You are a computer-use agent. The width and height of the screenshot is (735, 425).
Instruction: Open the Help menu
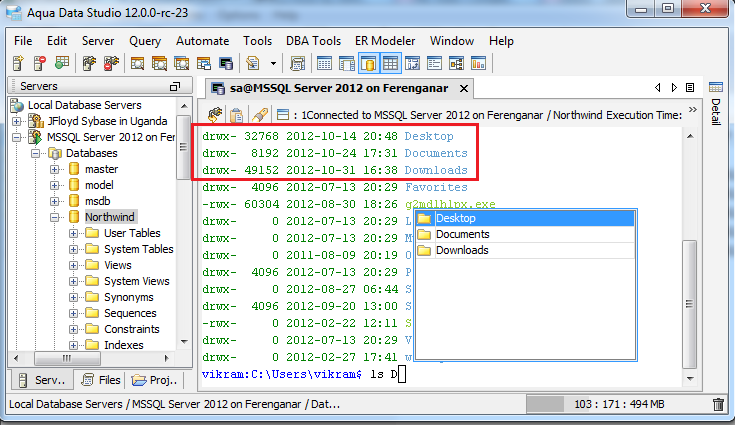pyautogui.click(x=501, y=41)
